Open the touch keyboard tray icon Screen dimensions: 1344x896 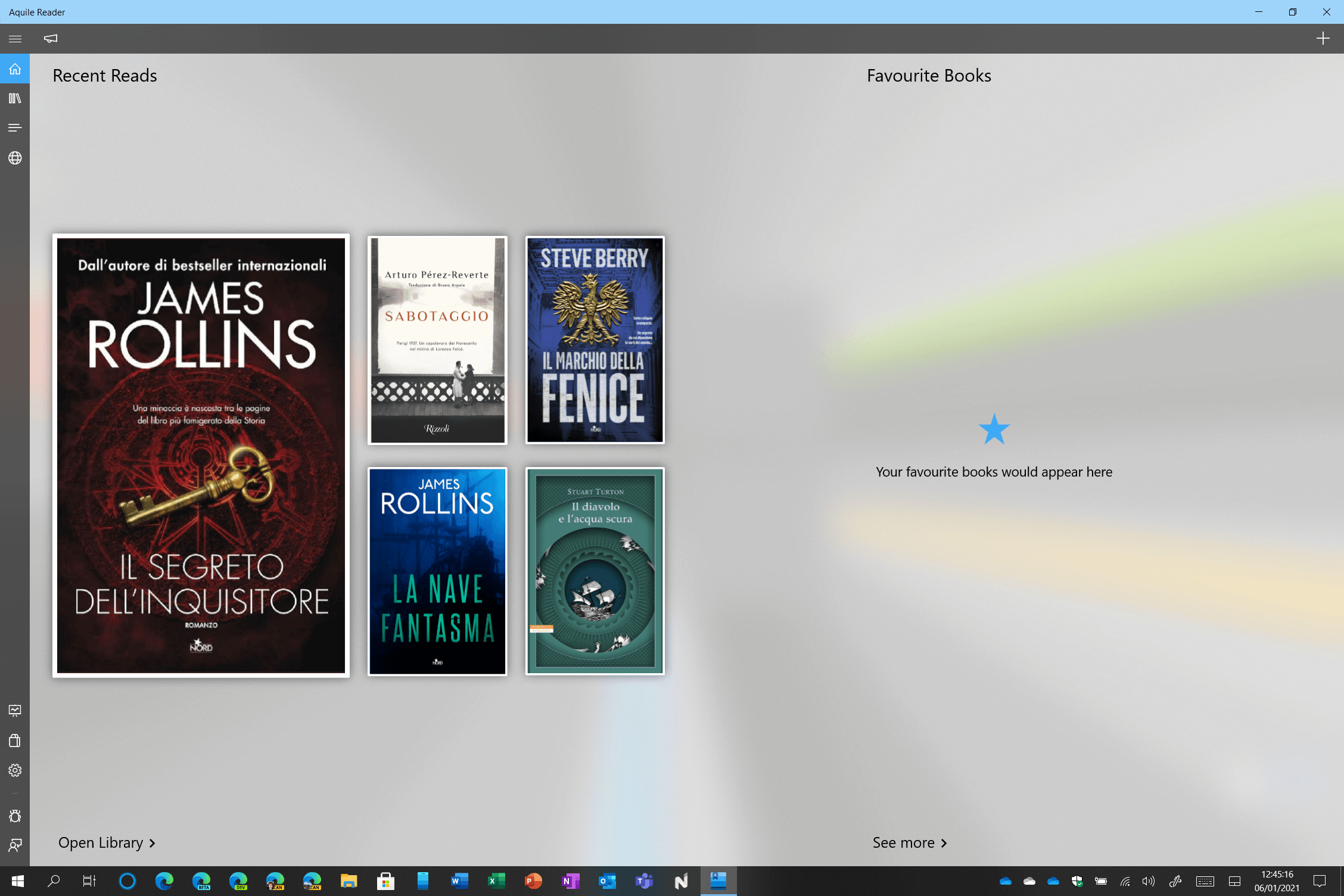tap(1205, 881)
